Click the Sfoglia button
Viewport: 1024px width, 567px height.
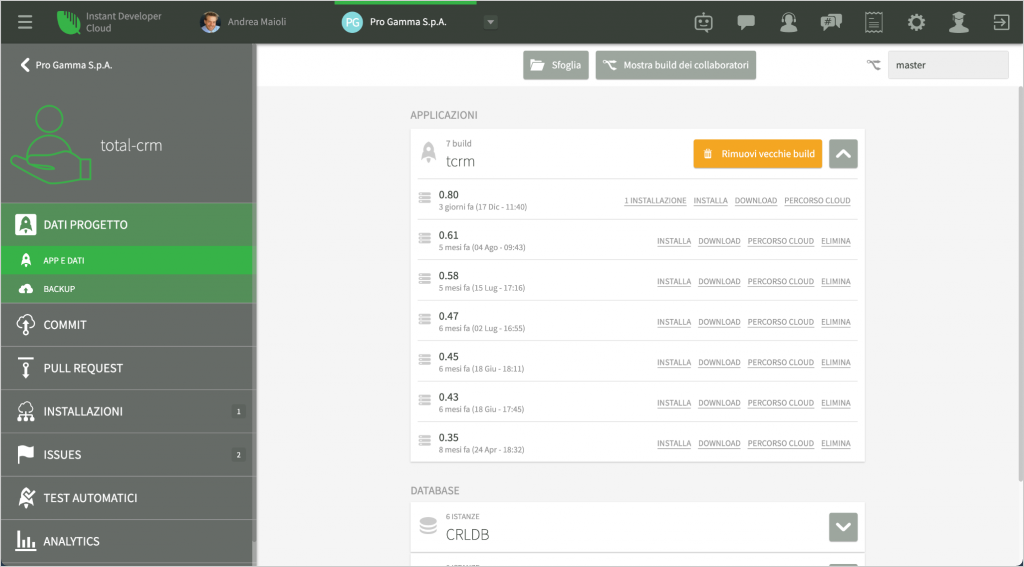pyautogui.click(x=556, y=65)
